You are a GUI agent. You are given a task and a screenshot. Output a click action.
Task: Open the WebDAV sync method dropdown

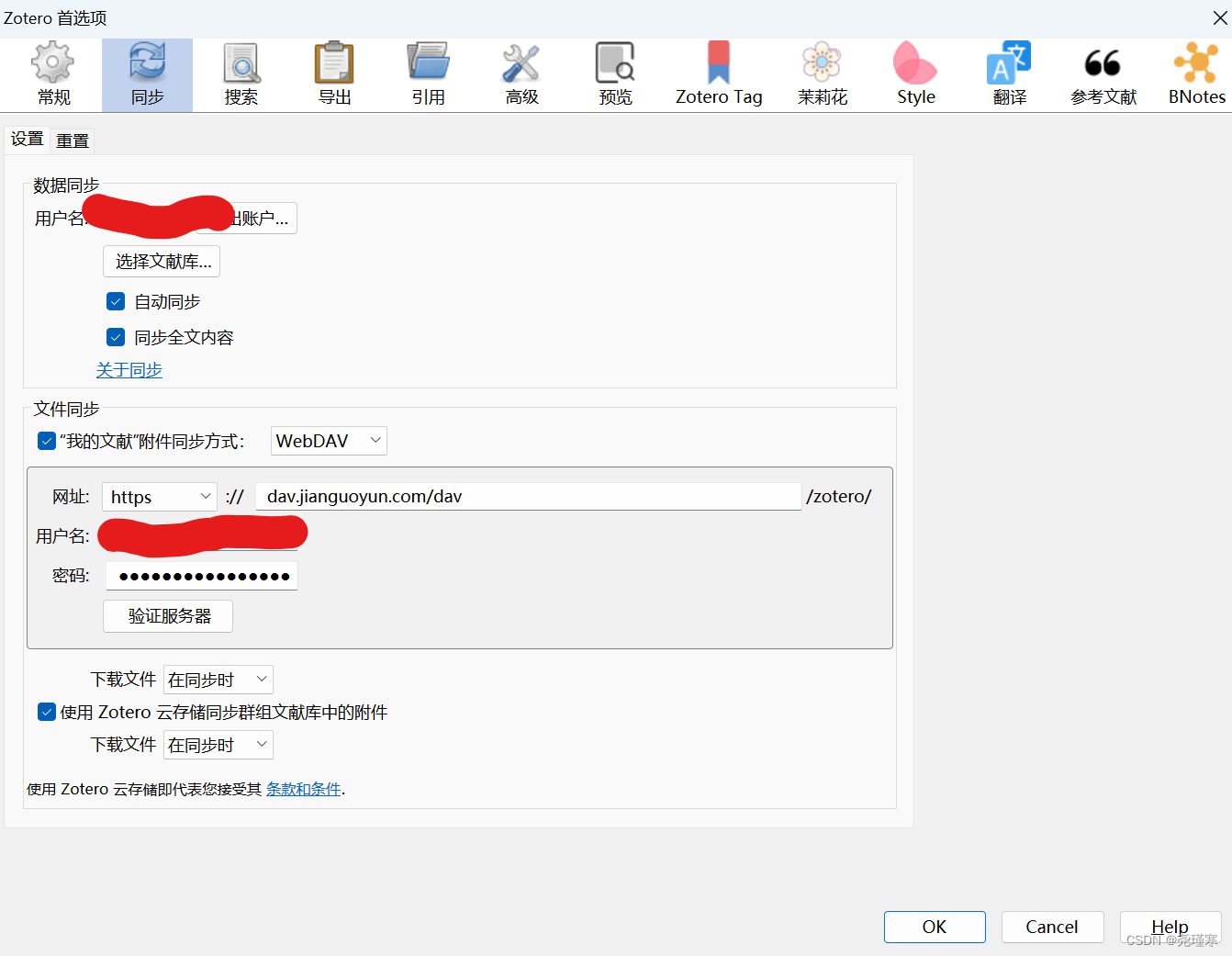329,441
